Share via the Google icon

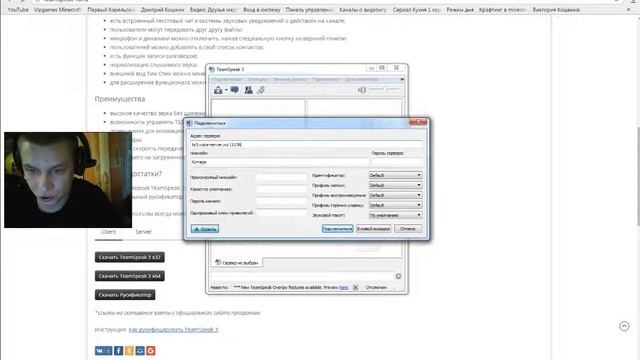click(151, 351)
